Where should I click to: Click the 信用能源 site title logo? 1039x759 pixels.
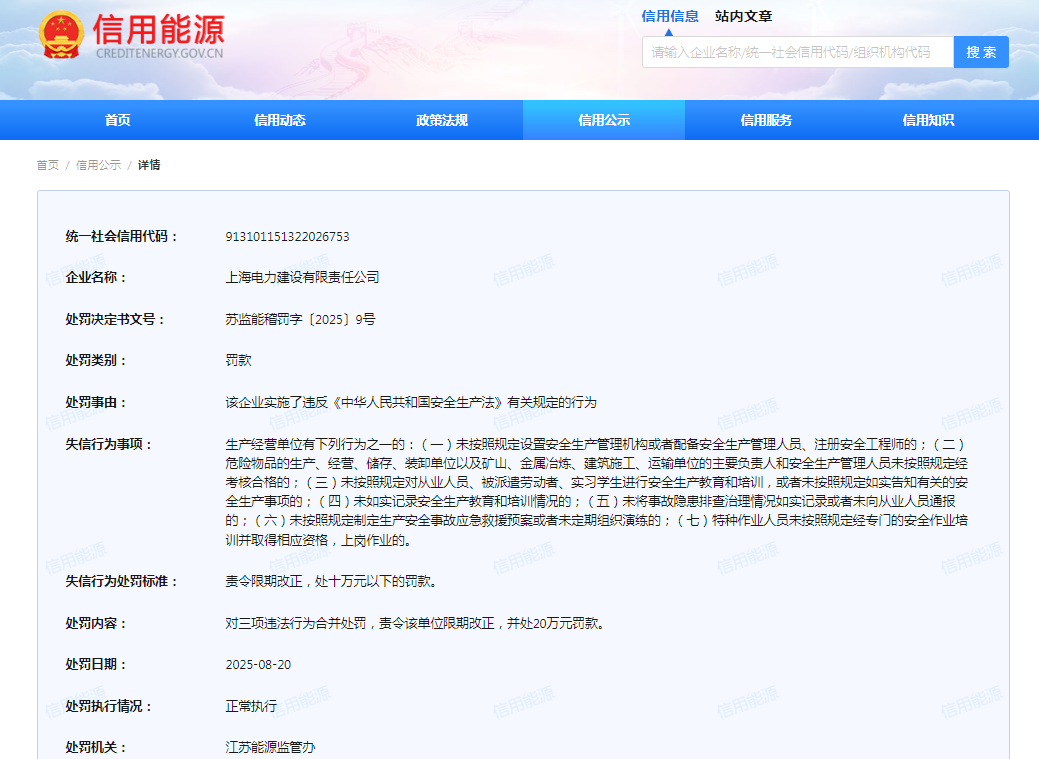coord(158,29)
